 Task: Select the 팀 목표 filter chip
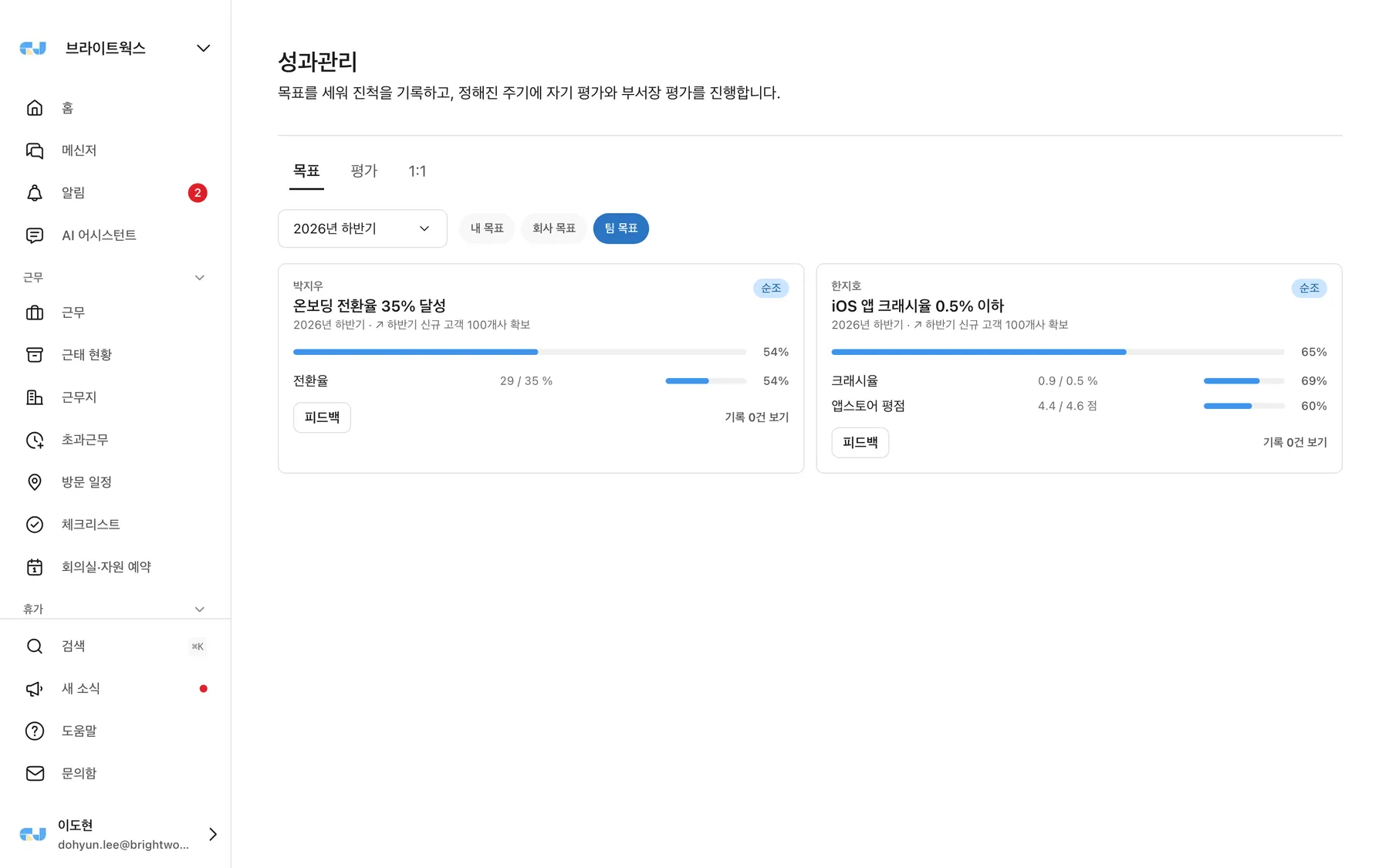621,228
